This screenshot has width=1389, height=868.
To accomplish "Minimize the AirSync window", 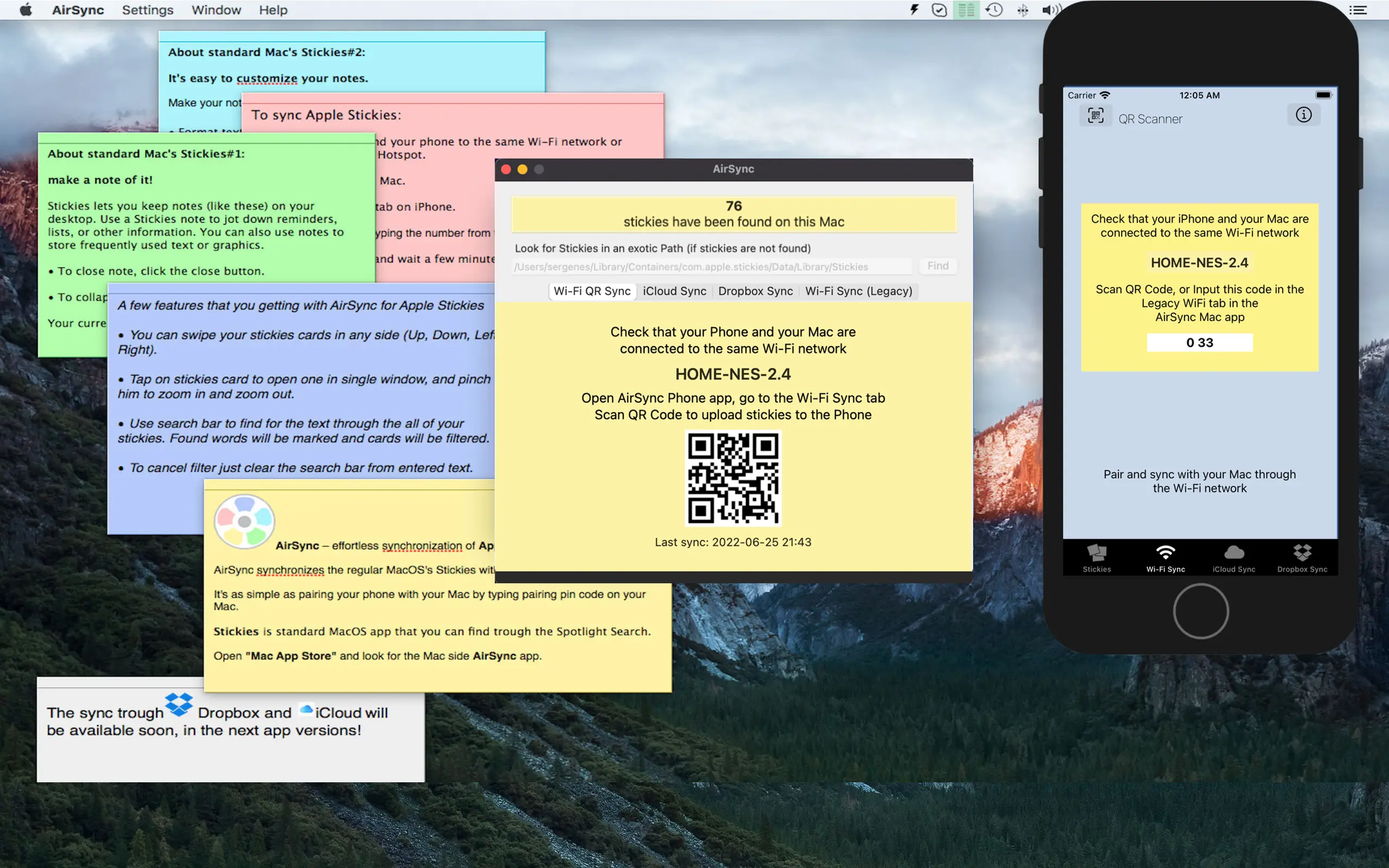I will 523,169.
